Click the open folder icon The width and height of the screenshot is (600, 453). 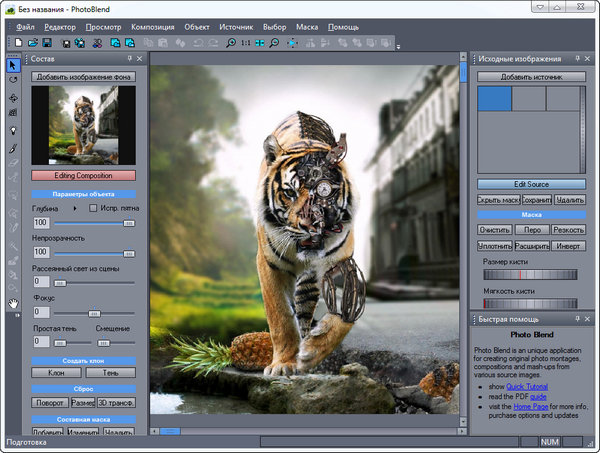pyautogui.click(x=33, y=43)
